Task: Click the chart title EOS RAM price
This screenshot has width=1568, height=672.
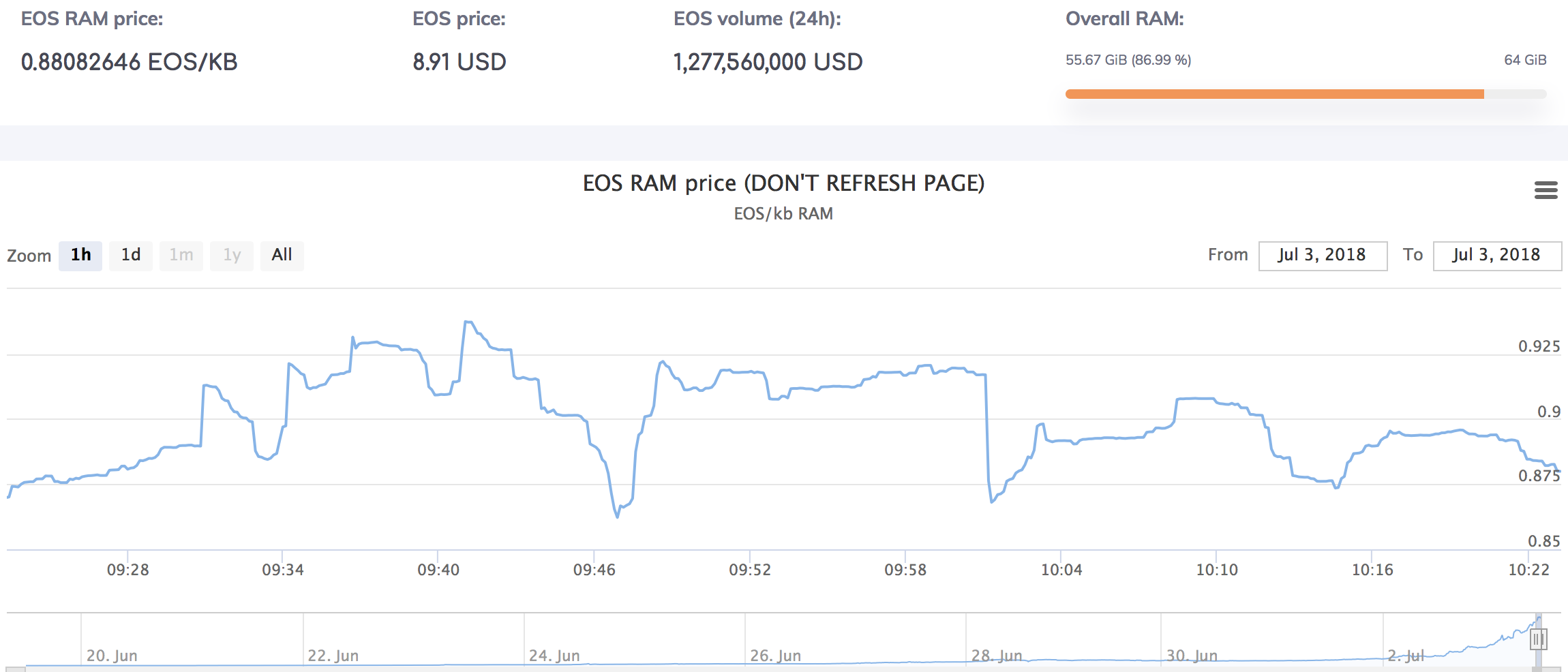Action: (783, 183)
